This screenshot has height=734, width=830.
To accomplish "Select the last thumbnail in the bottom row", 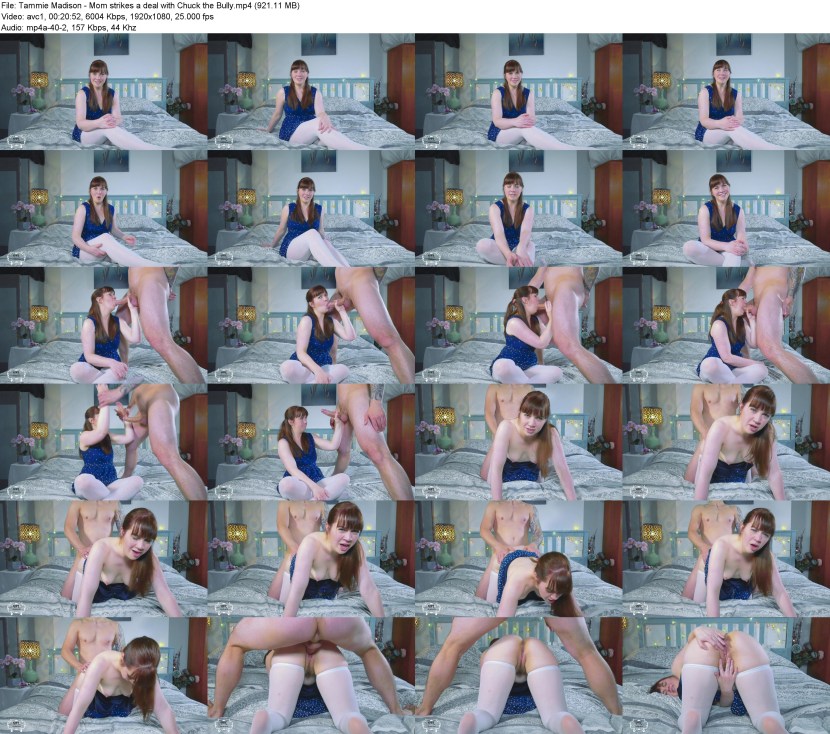I will coord(725,675).
